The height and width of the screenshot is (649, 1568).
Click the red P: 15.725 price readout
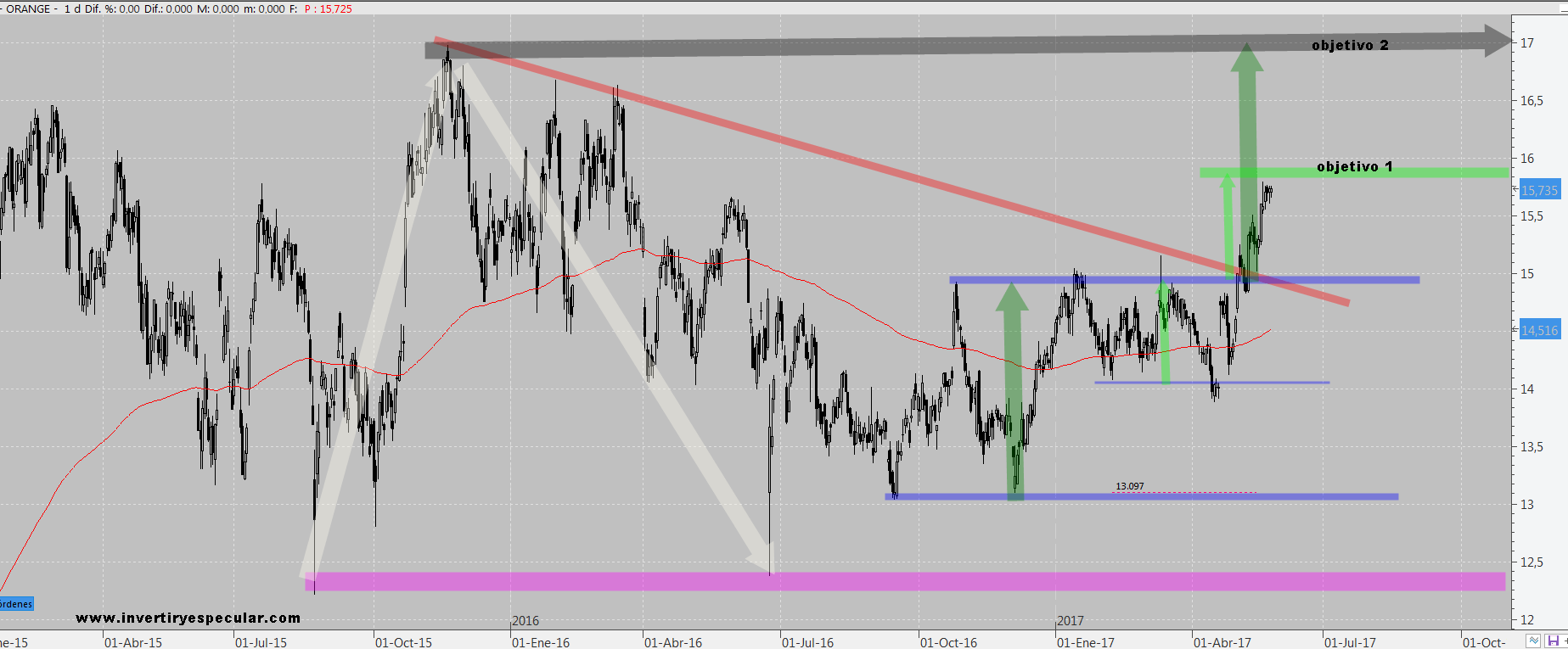tap(328, 8)
